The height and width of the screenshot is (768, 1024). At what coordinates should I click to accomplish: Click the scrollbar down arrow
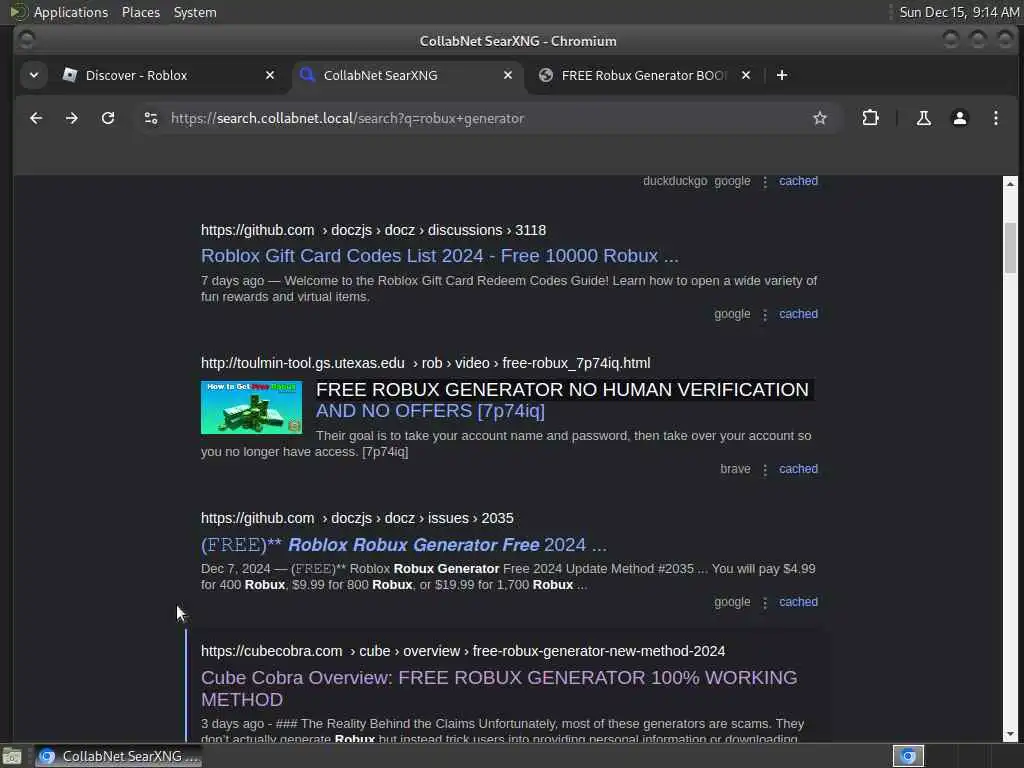[x=1010, y=735]
